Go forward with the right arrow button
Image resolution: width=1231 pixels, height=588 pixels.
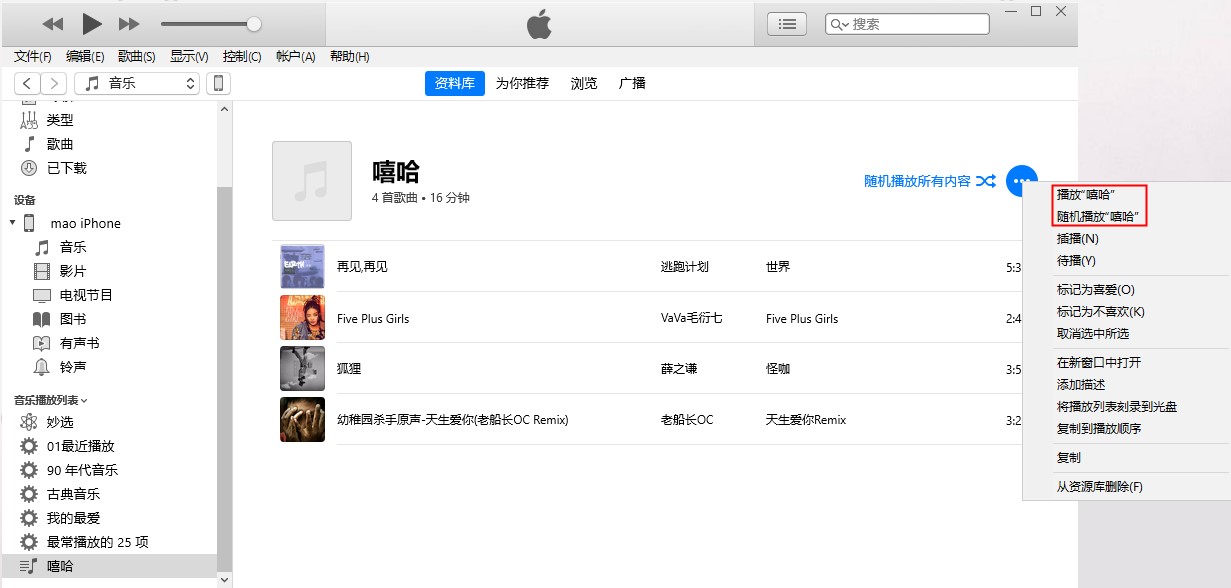pos(54,84)
